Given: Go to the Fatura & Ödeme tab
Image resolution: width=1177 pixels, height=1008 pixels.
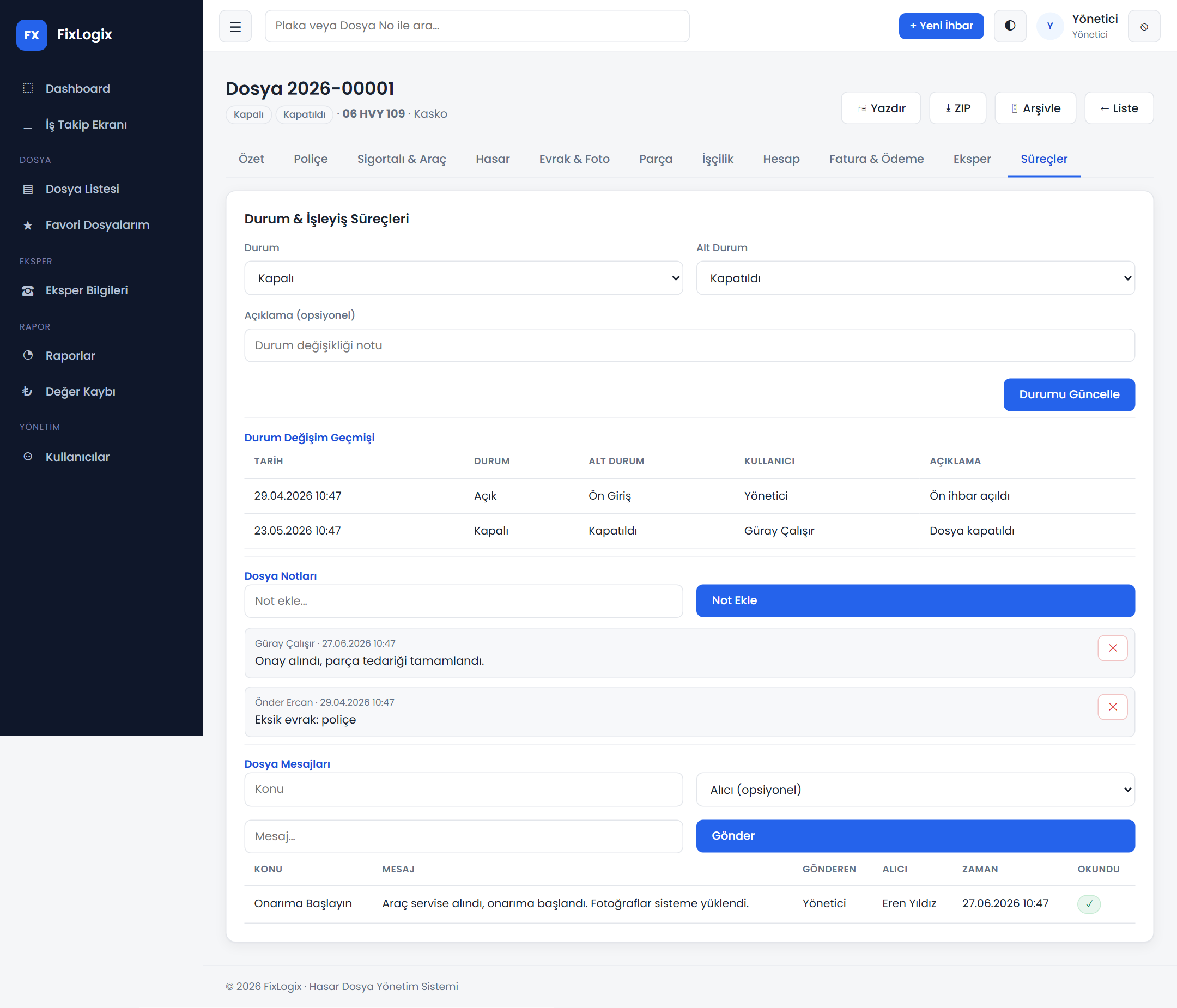Looking at the screenshot, I should point(876,159).
